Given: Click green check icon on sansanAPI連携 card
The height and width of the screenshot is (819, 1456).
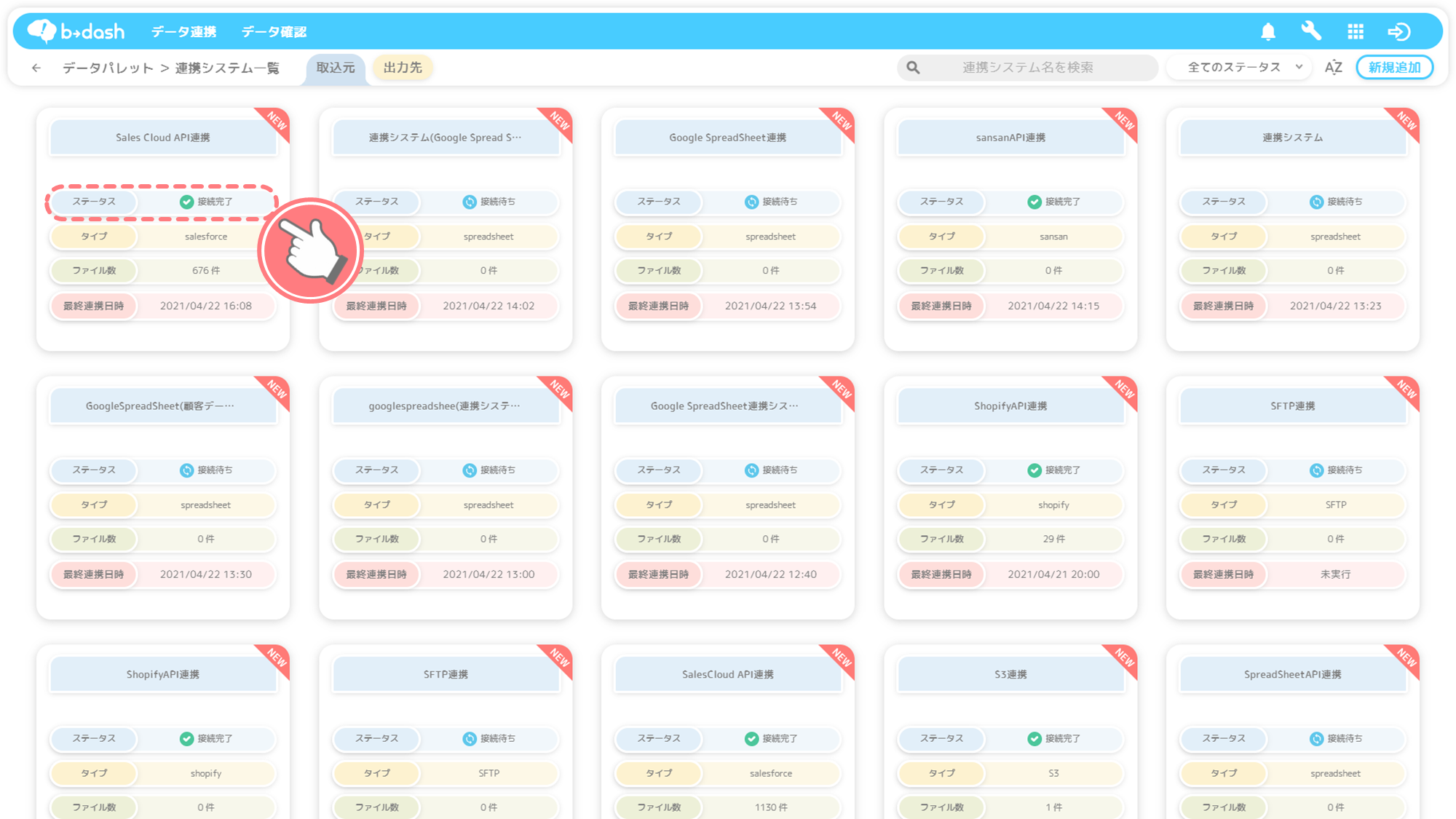Looking at the screenshot, I should coord(1034,202).
